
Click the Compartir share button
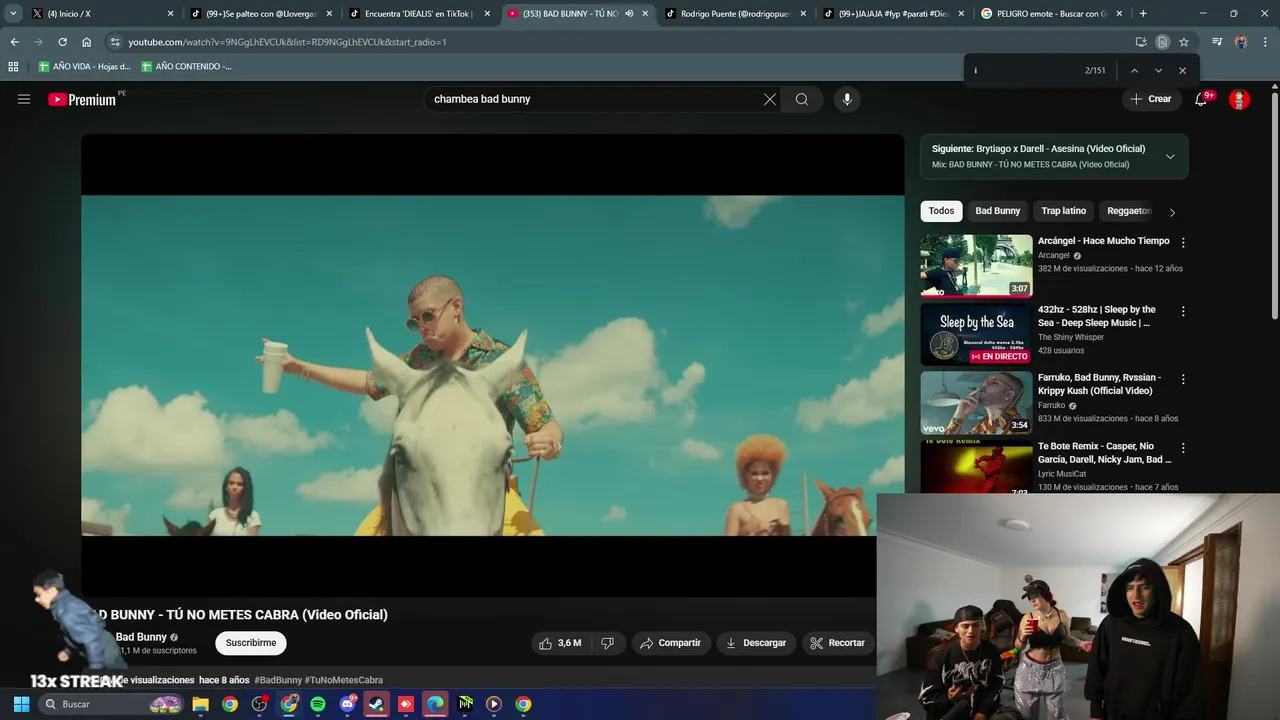click(x=671, y=643)
